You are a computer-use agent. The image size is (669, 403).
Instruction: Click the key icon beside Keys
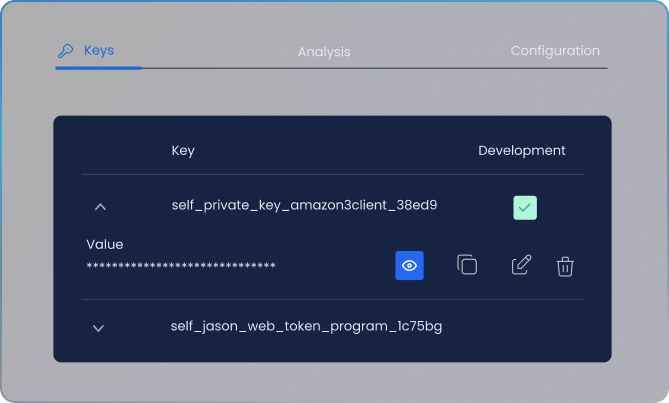point(65,51)
